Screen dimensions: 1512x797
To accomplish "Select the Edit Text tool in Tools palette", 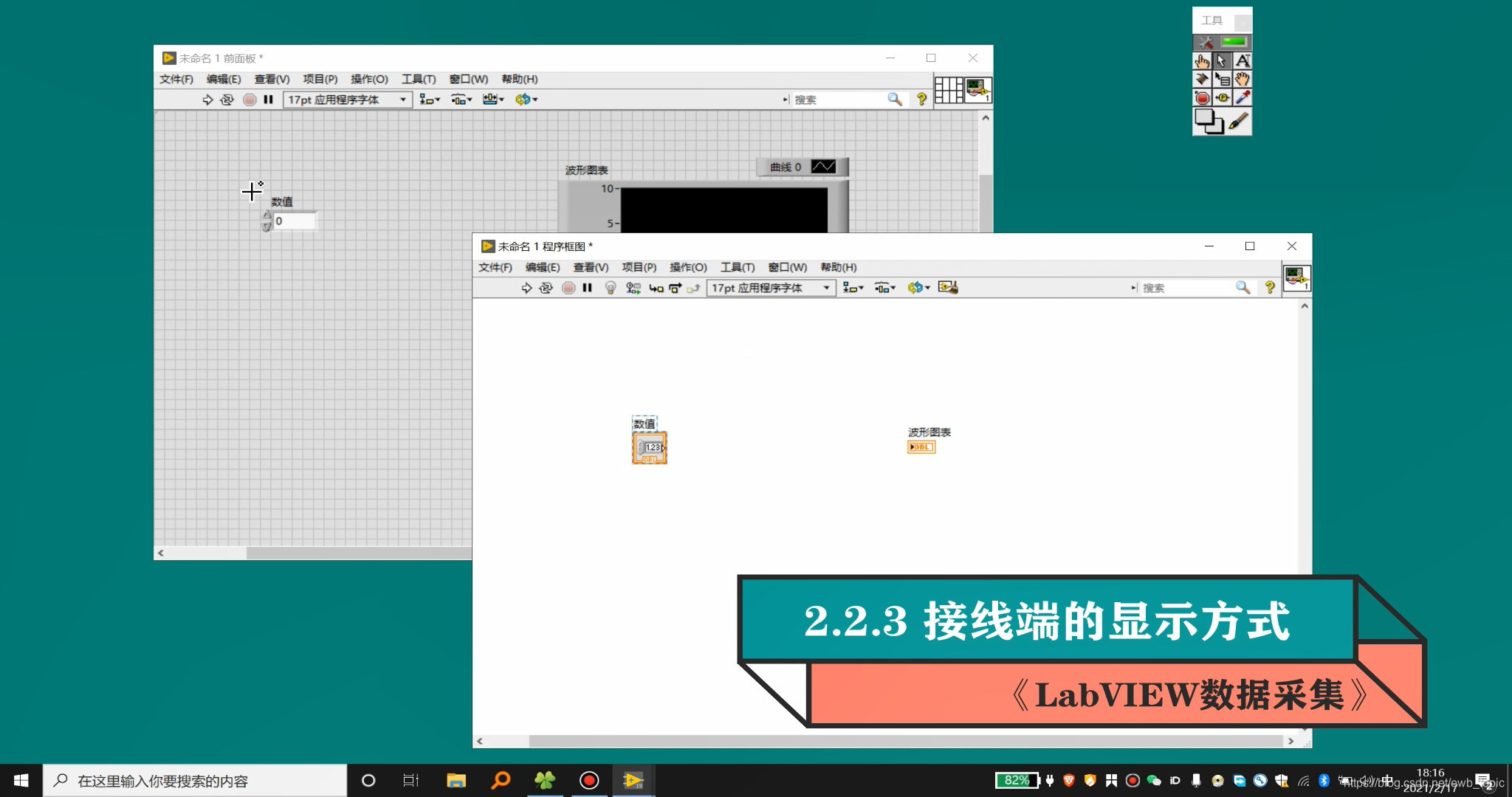I will (x=1243, y=61).
